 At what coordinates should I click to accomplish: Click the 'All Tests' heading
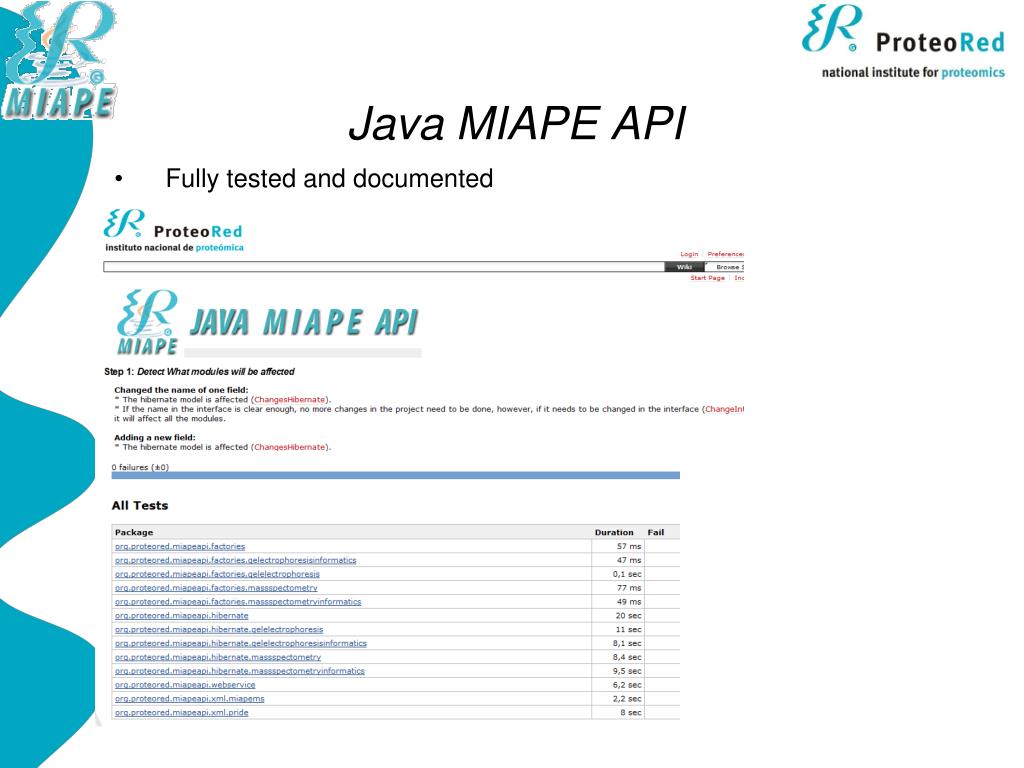pyautogui.click(x=140, y=505)
